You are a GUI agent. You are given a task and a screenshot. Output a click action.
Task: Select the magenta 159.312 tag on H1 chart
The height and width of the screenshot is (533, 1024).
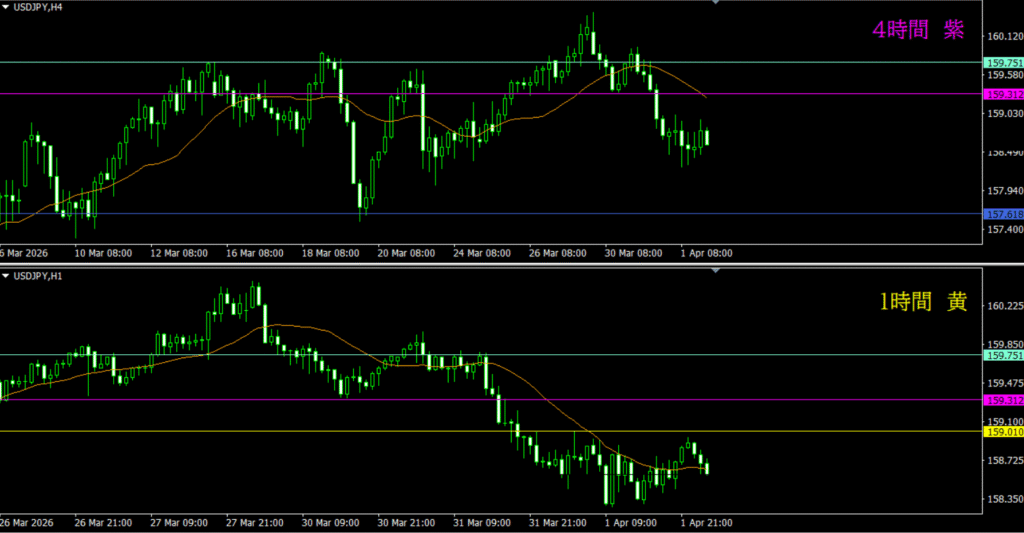click(1003, 400)
